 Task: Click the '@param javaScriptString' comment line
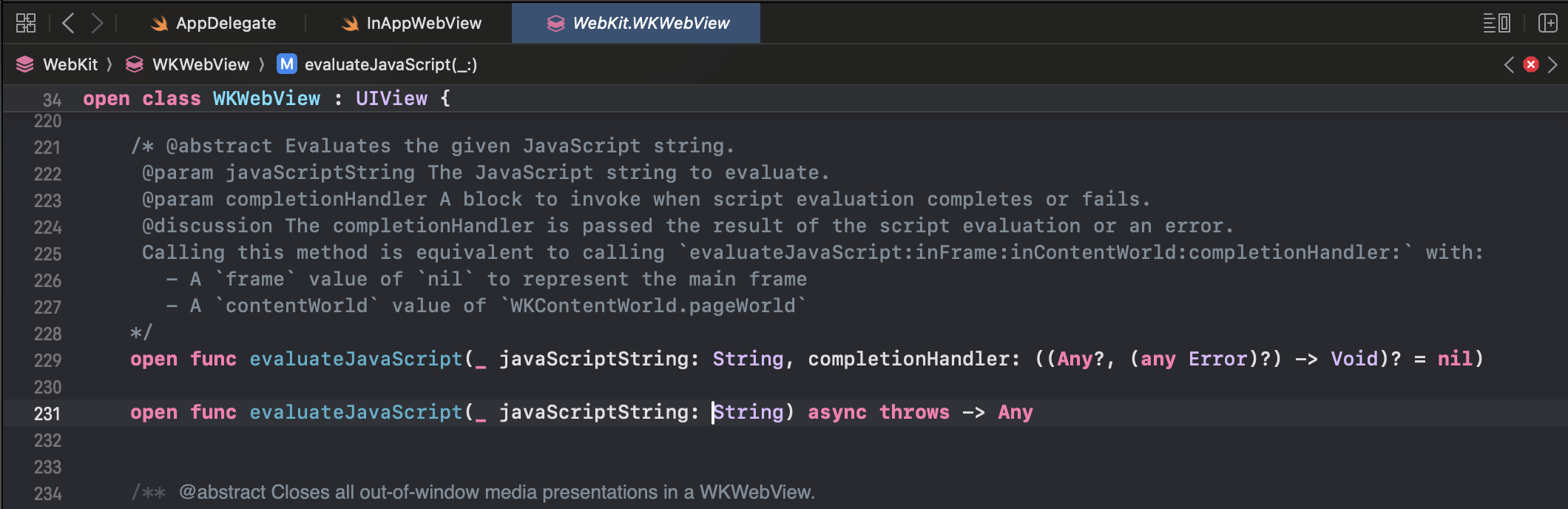click(486, 172)
